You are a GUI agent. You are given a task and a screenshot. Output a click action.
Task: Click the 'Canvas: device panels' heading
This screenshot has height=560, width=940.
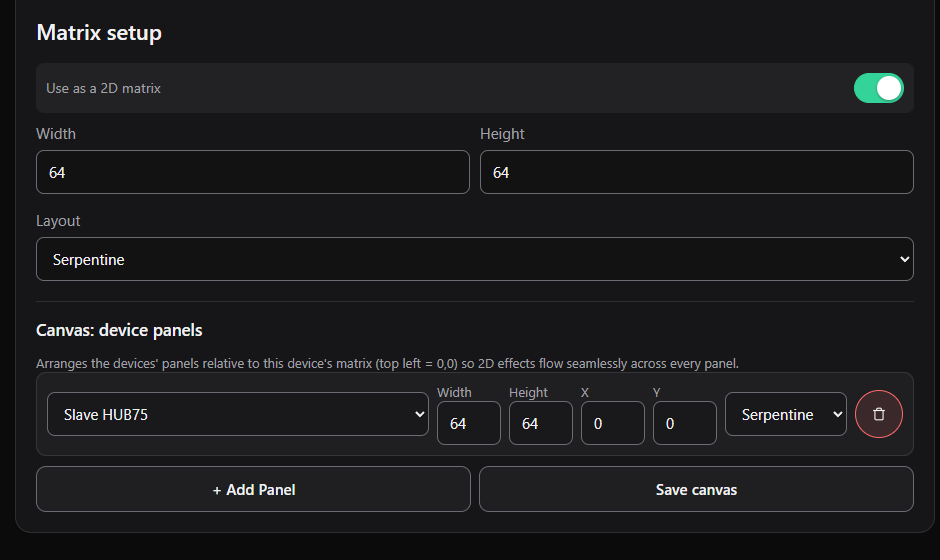pyautogui.click(x=119, y=330)
